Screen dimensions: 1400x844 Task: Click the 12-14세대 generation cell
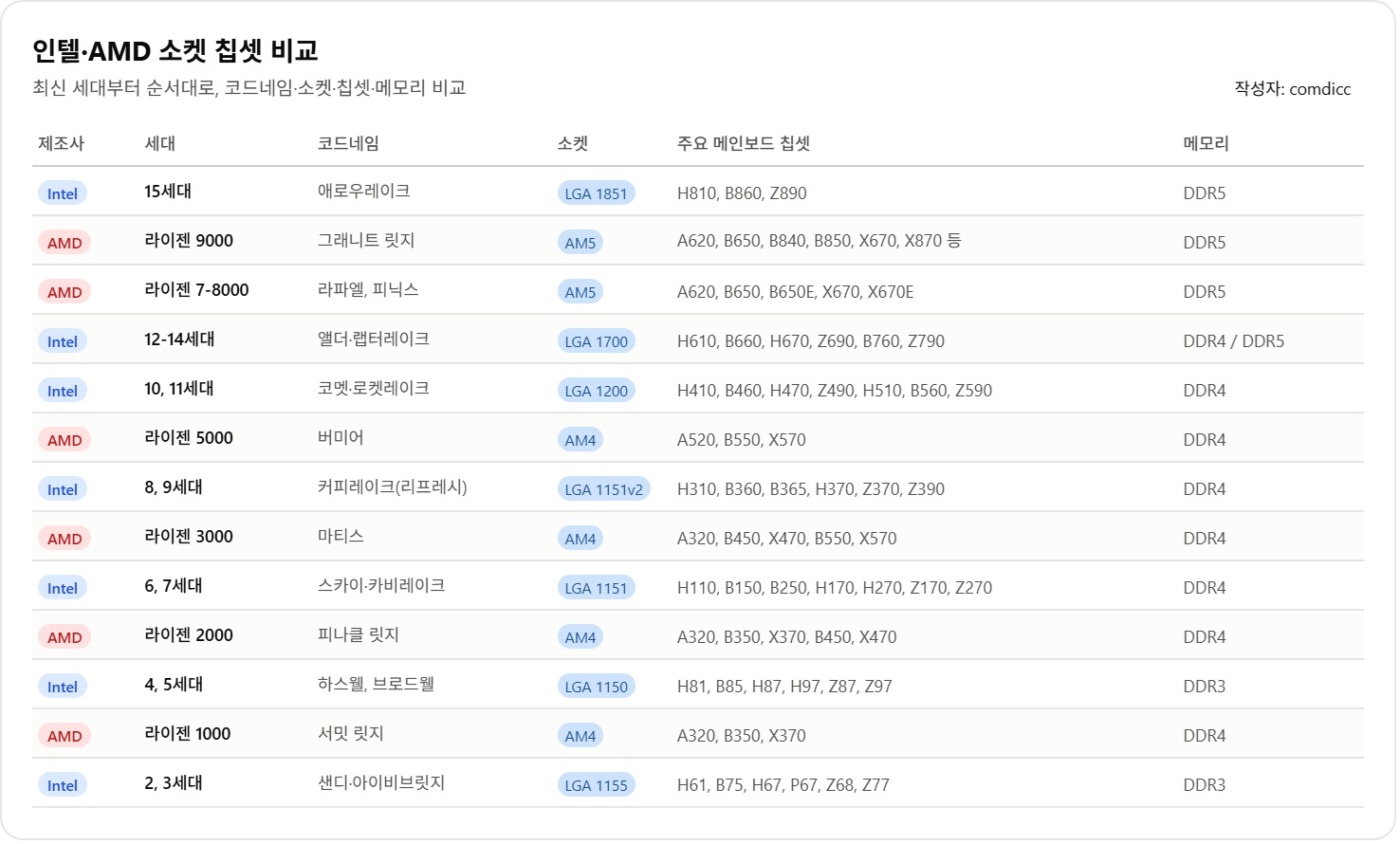pos(179,339)
